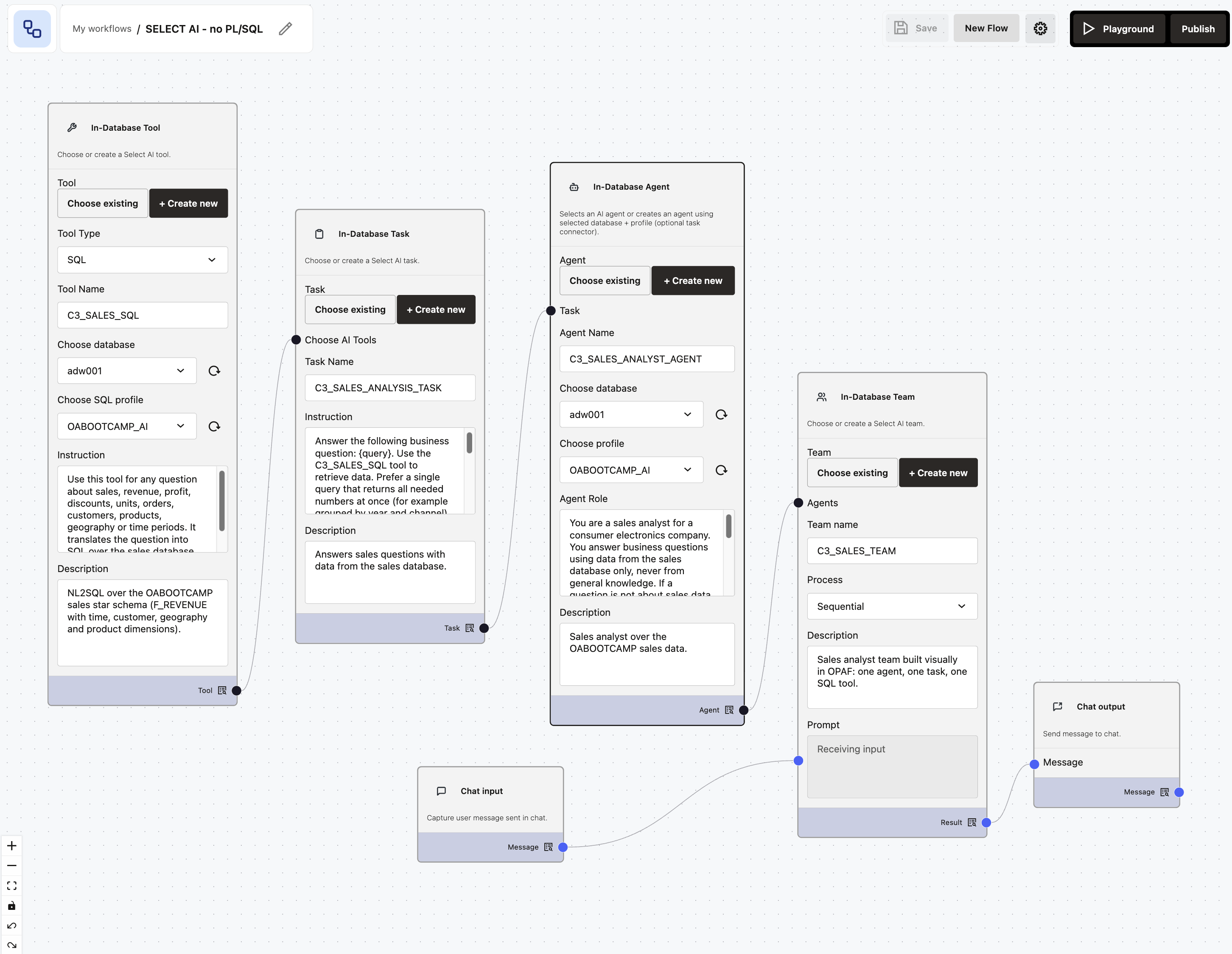1232x954 pixels.
Task: Click the Task output connector handle
Action: pos(484,628)
